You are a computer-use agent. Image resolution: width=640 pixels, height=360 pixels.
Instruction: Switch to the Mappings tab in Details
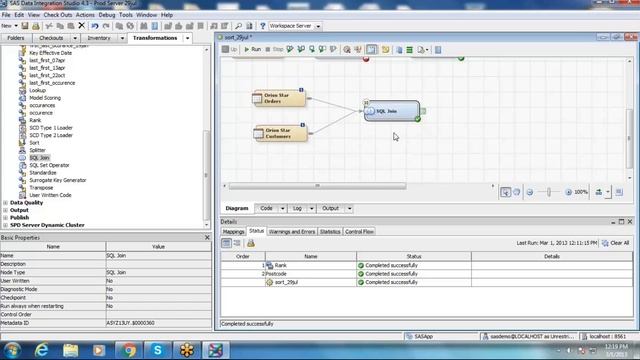(233, 231)
